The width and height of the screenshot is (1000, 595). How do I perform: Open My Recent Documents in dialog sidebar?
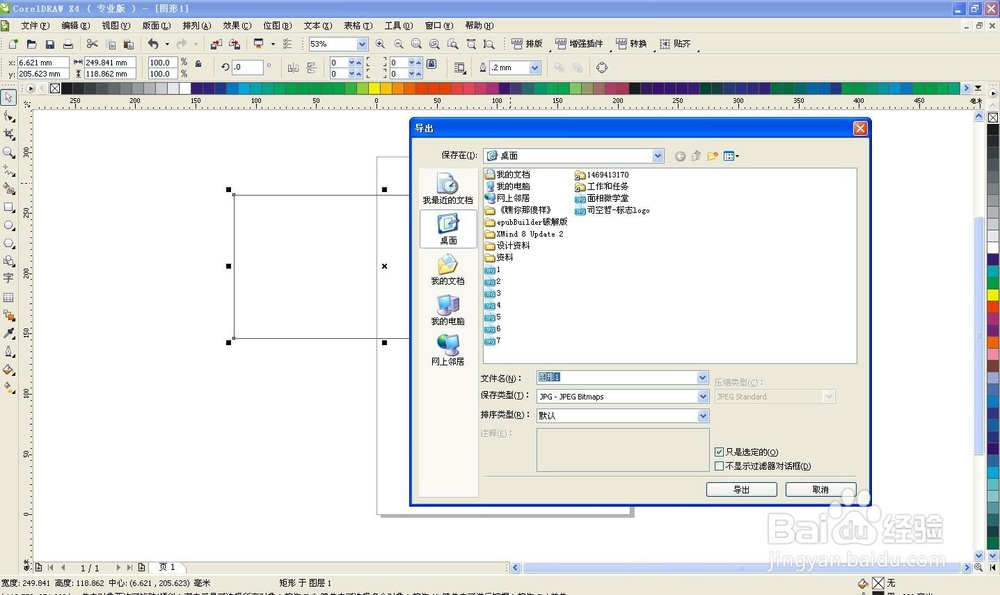pos(448,189)
